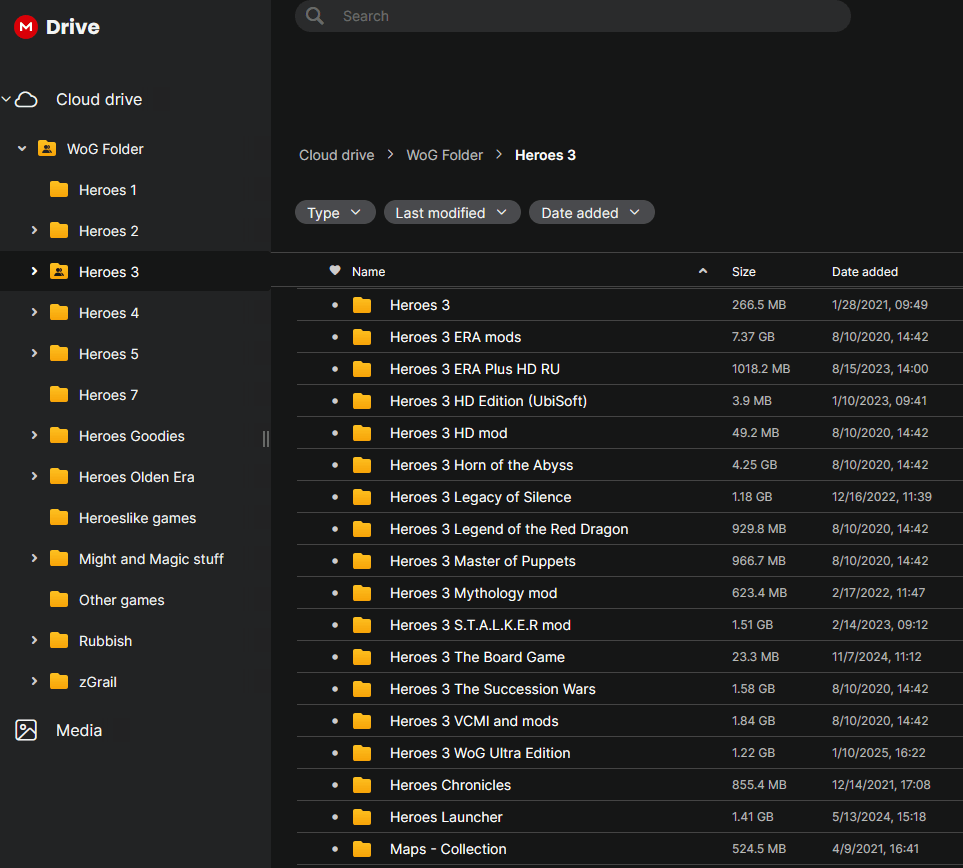
Task: Open the Media section icon
Action: click(x=27, y=730)
